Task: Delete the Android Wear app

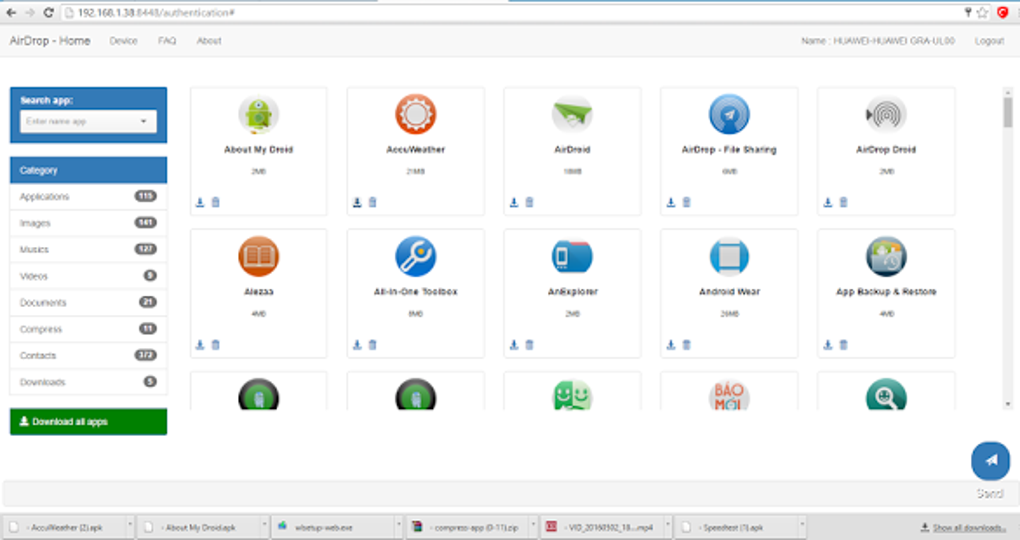Action: pos(686,345)
